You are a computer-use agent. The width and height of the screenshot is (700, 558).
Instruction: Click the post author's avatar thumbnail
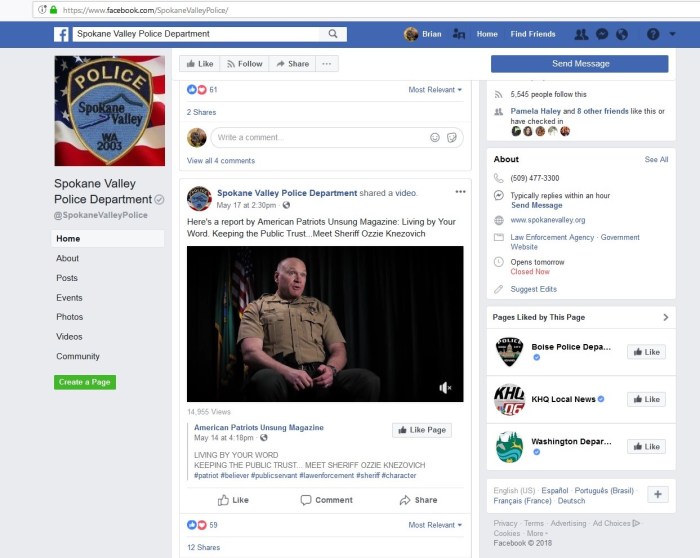(x=199, y=199)
